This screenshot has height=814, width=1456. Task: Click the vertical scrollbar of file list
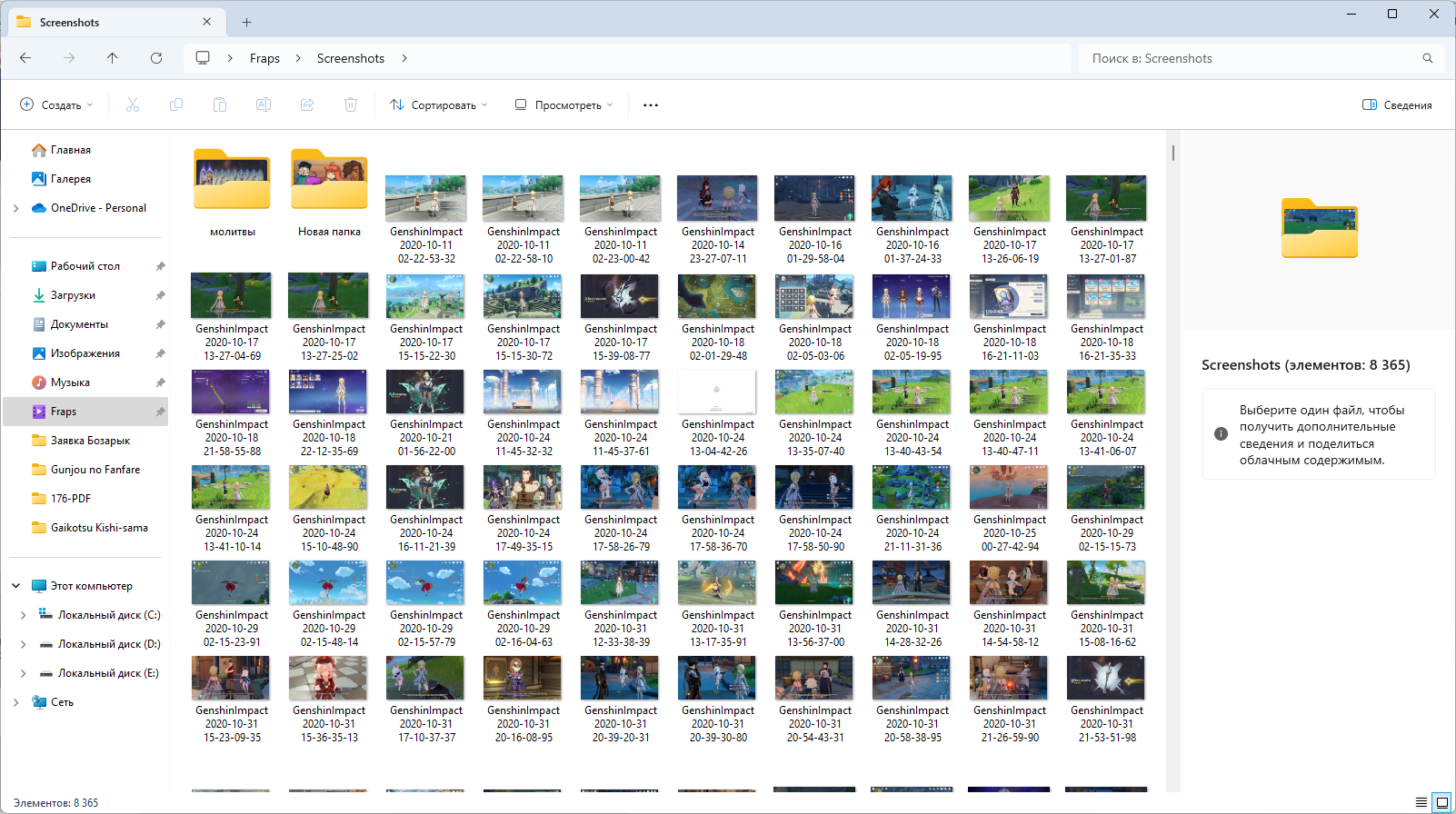pos(1173,153)
